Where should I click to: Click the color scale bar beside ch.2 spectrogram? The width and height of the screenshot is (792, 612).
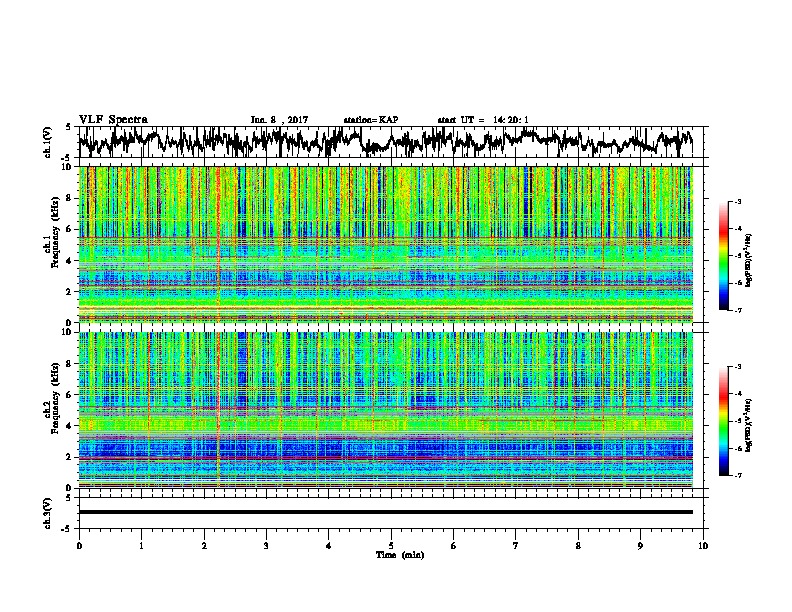[x=724, y=421]
